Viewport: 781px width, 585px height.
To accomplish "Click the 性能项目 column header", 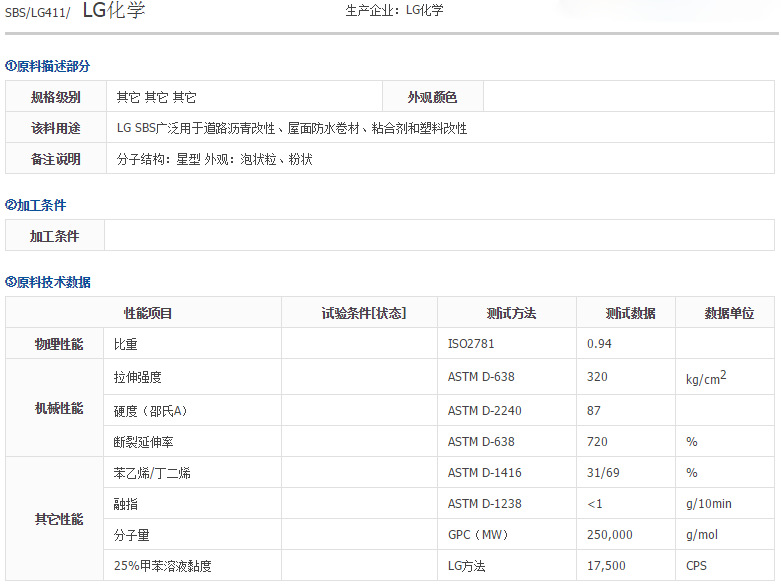I will point(148,313).
